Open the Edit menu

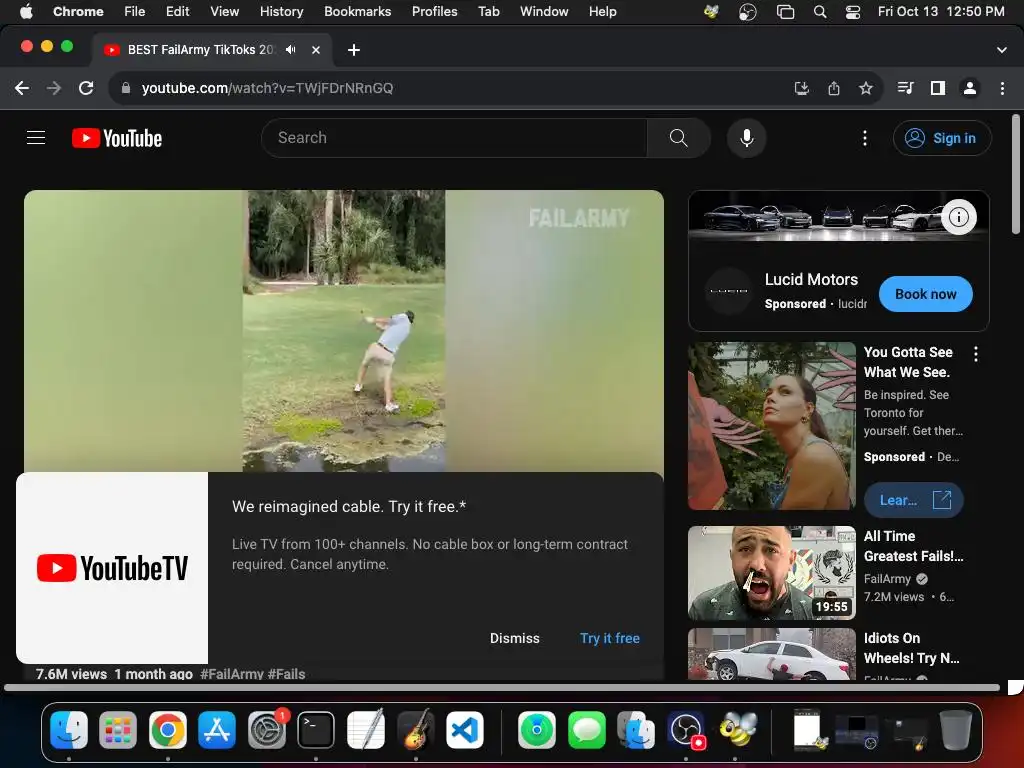click(177, 11)
